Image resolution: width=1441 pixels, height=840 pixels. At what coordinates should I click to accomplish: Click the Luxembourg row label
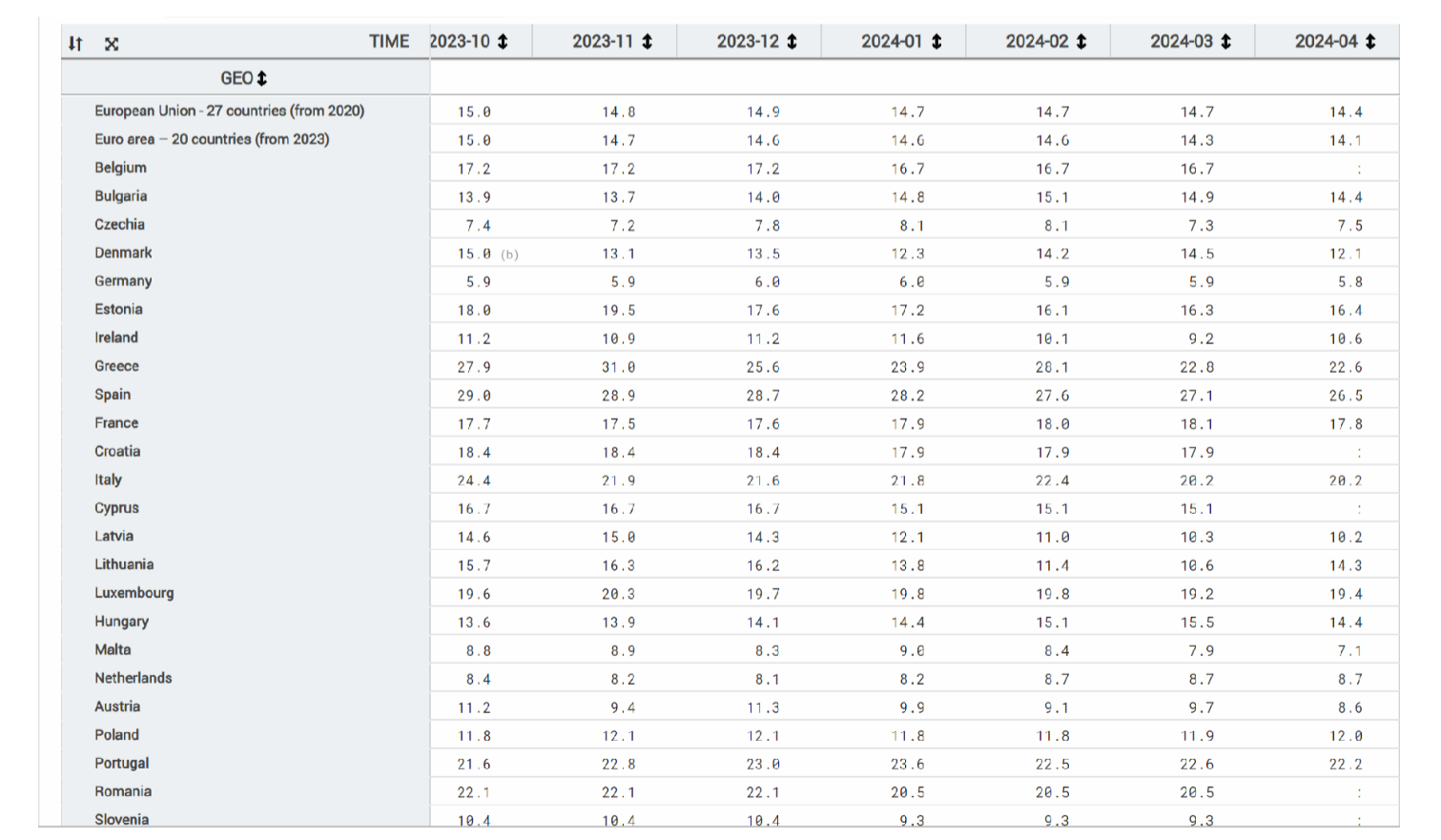(x=134, y=593)
